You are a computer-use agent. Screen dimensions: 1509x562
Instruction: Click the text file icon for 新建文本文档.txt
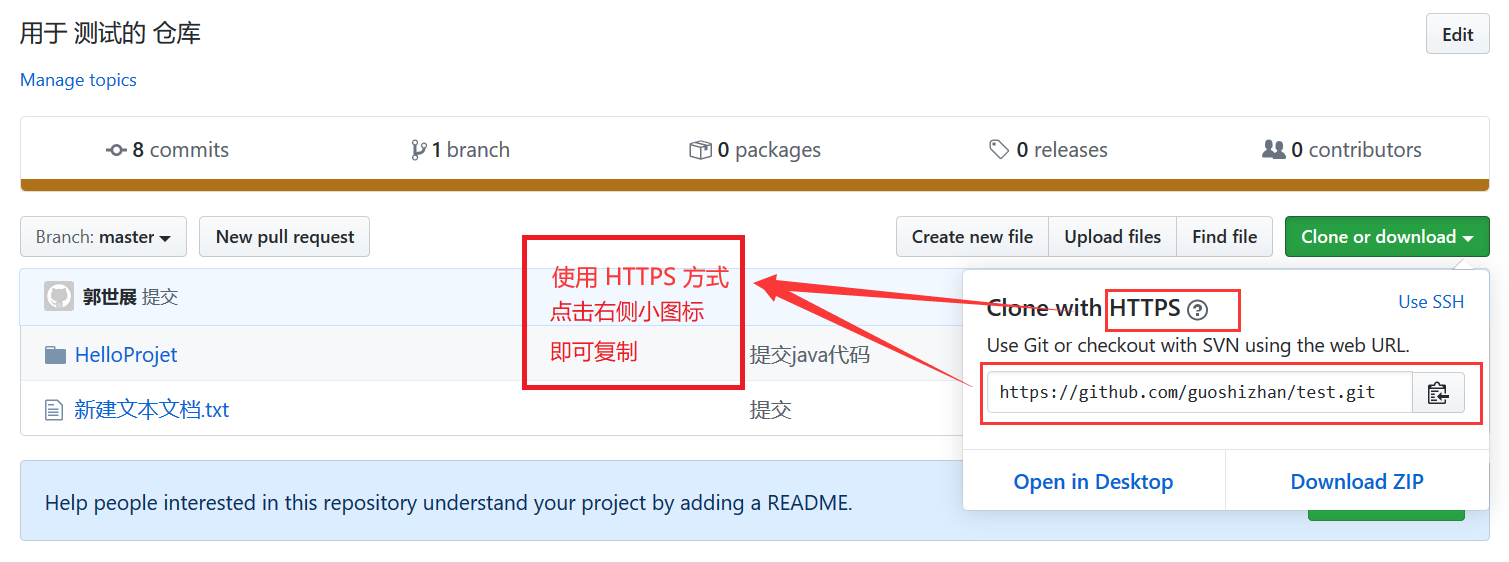pos(54,410)
